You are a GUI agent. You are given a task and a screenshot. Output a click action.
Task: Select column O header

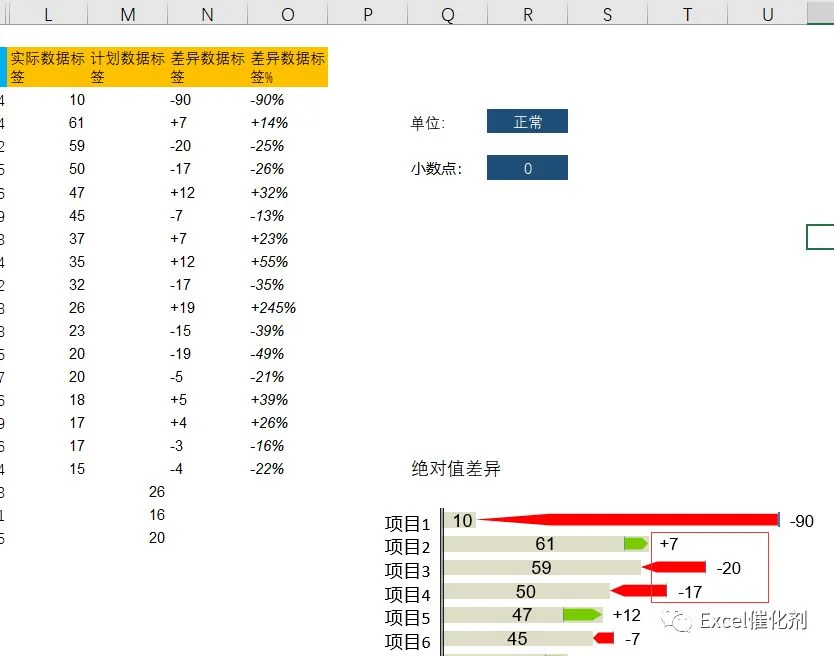288,14
